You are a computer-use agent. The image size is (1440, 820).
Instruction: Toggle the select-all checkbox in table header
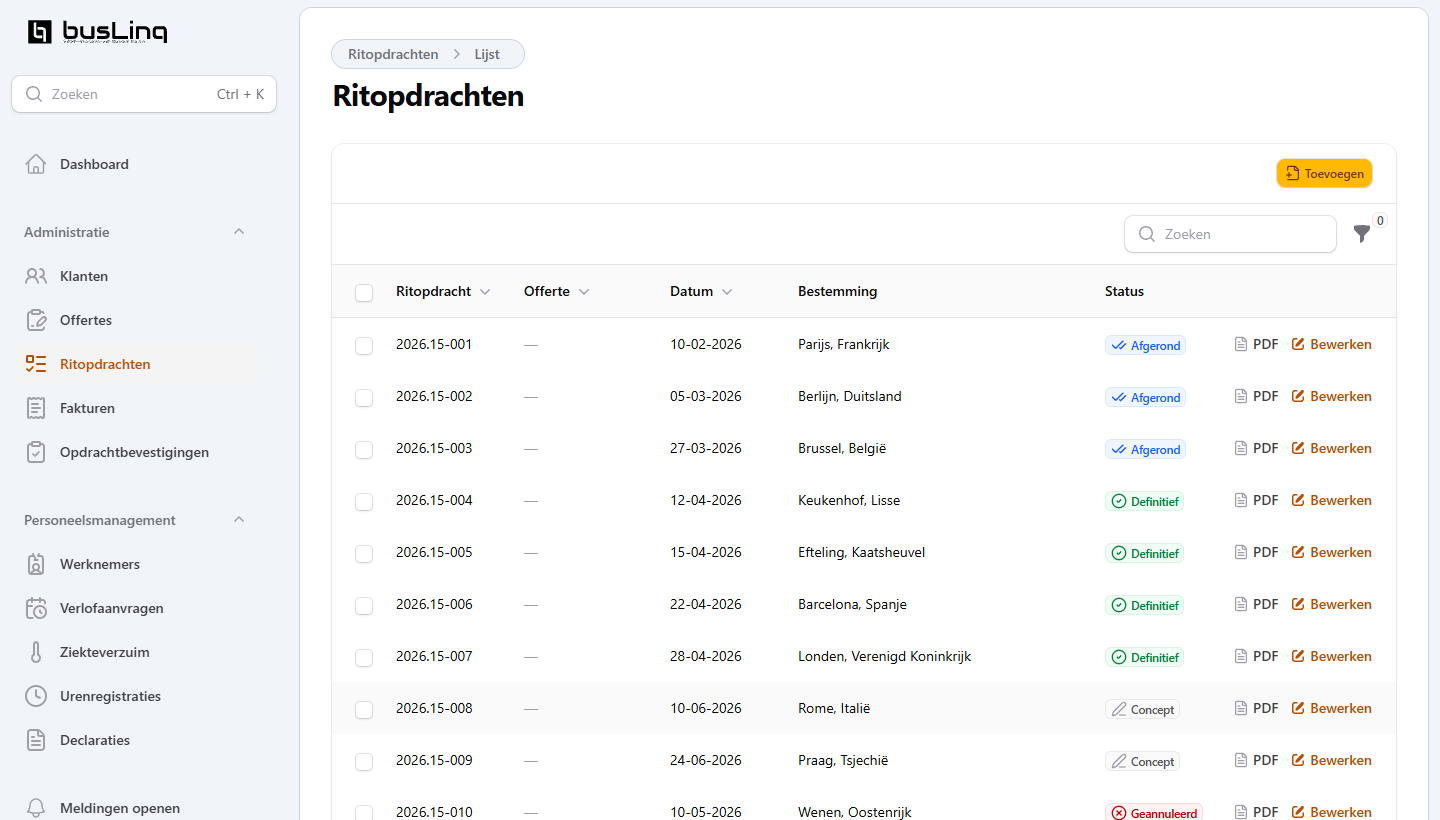pyautogui.click(x=364, y=292)
